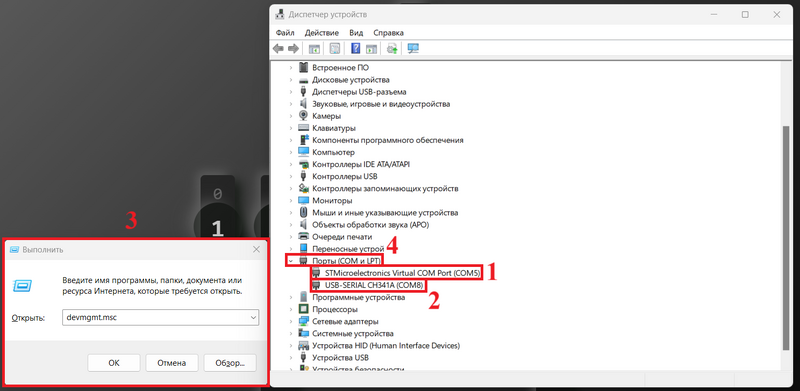Select the Контроллеры USB label
Image resolution: width=800 pixels, height=391 pixels.
[x=344, y=177]
